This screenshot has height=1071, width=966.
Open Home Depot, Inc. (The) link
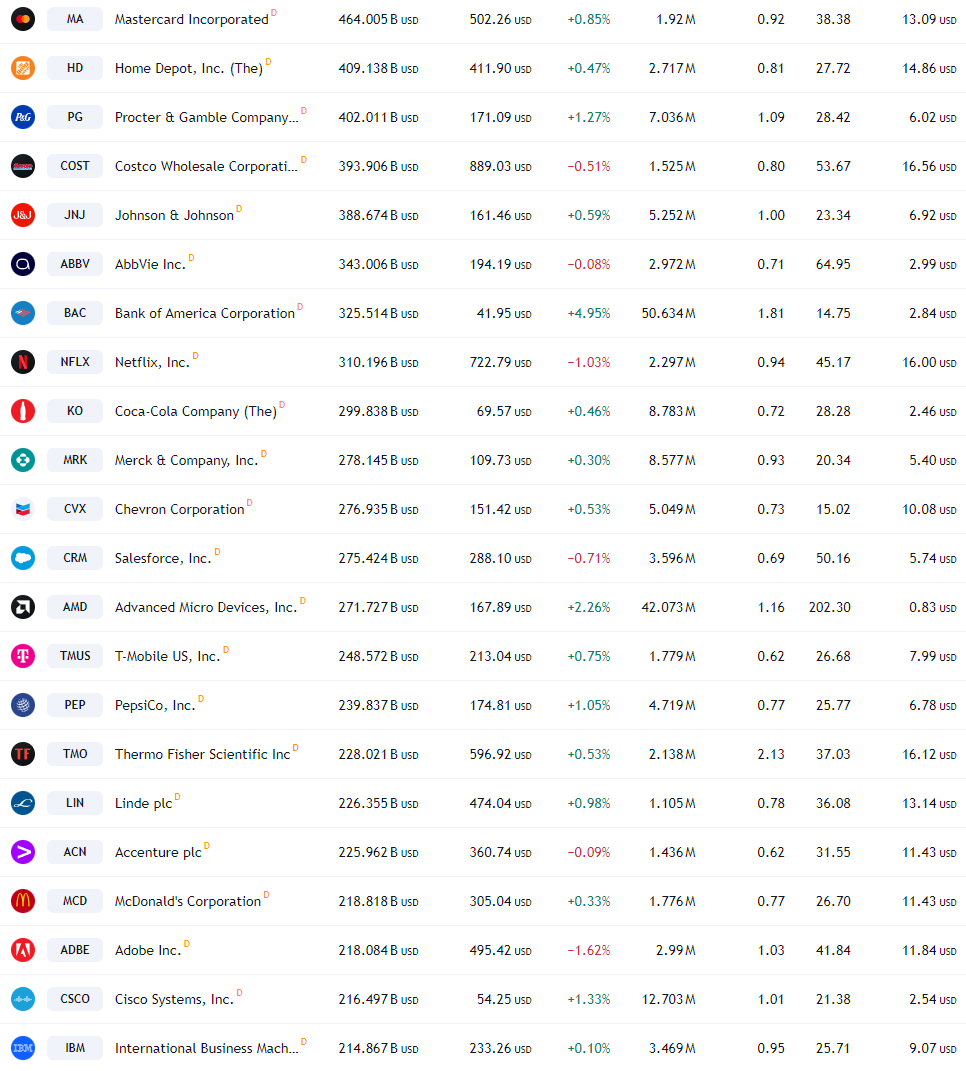(189, 68)
